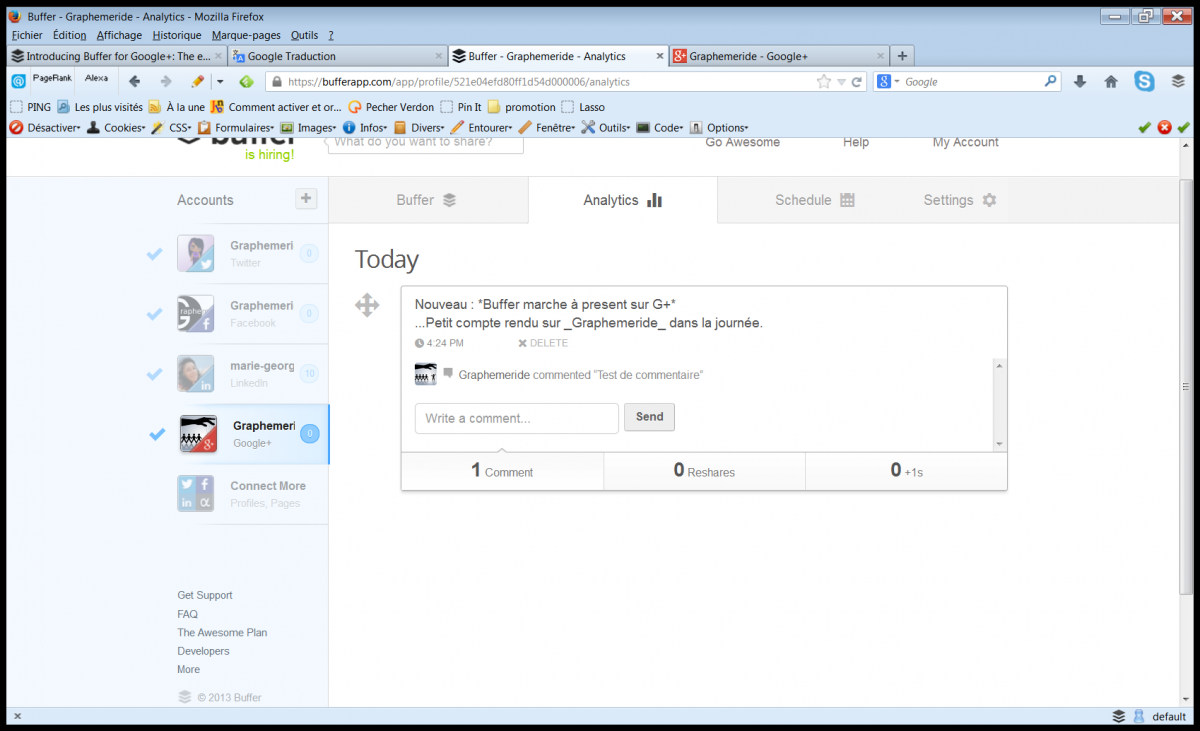This screenshot has height=731, width=1200.
Task: Click Connect More profiles and pages
Action: tap(242, 494)
